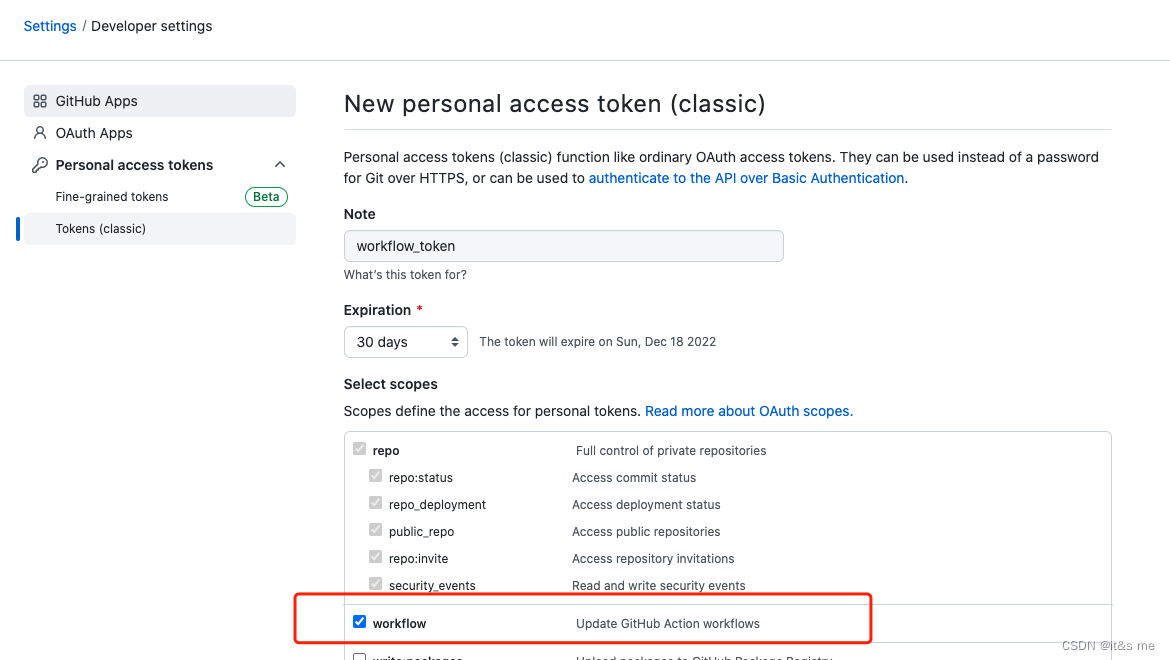Open the authenticate to the API over Basic Authentication link

tap(746, 178)
